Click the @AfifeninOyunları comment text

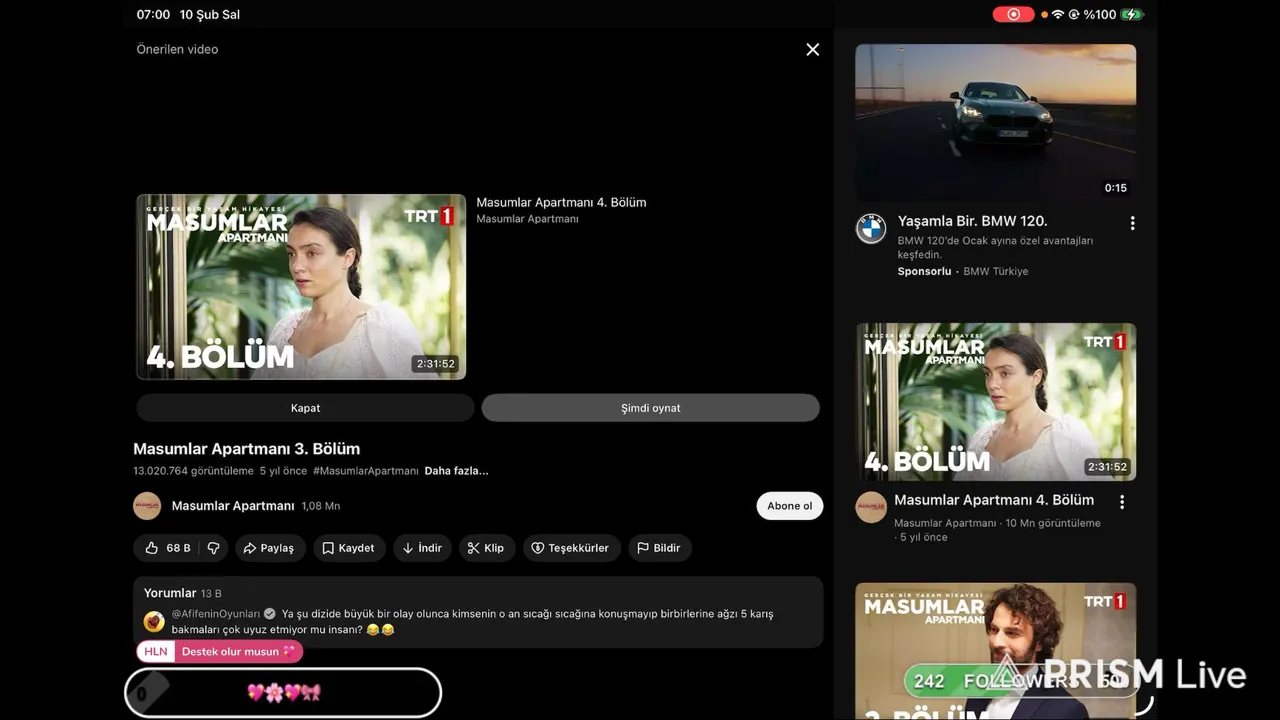click(x=472, y=622)
